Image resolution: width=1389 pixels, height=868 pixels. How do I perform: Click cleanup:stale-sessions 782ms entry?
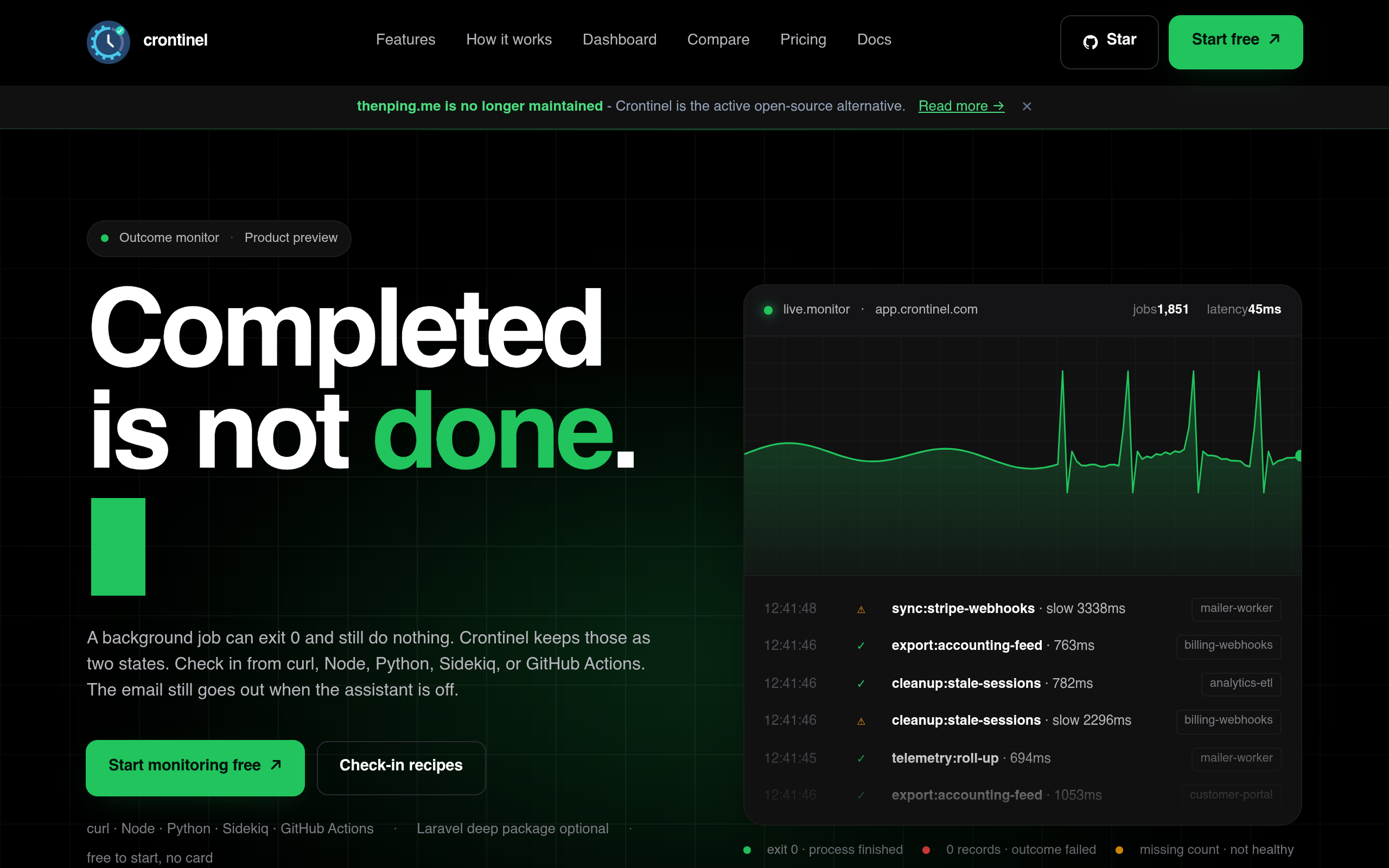pyautogui.click(x=992, y=683)
